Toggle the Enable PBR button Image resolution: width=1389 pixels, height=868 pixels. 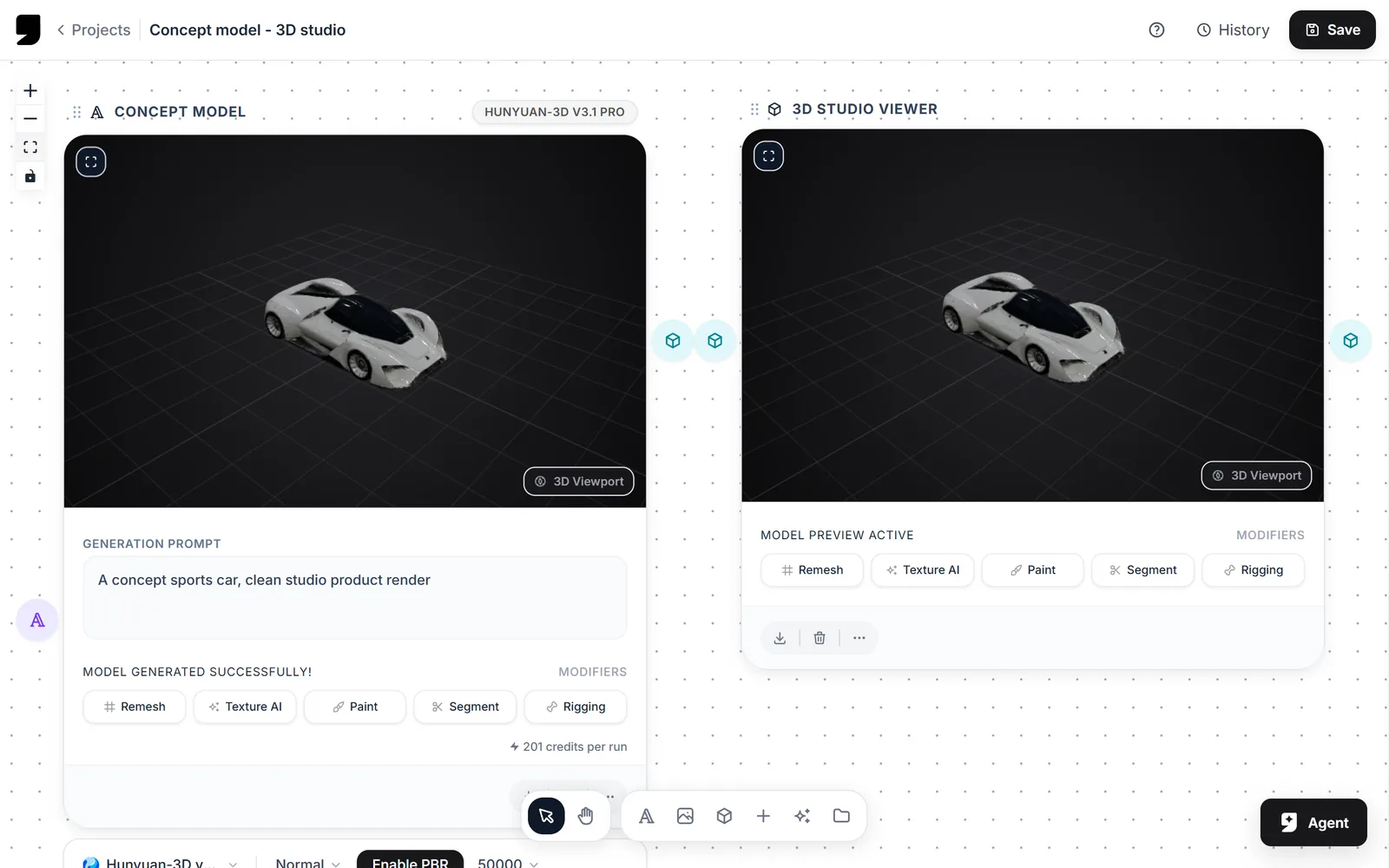tap(410, 861)
